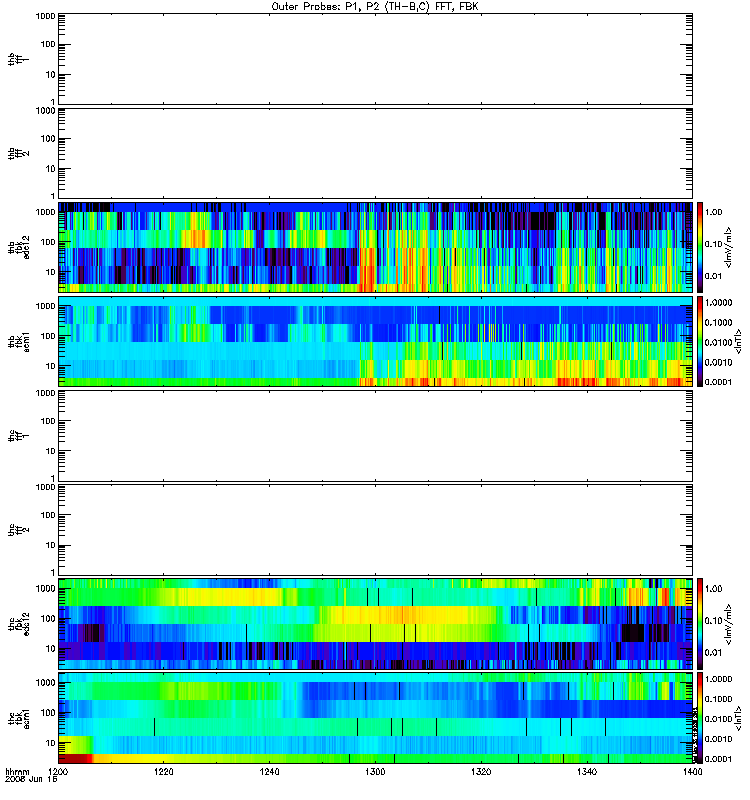Click the 0.0001 value on thb scm1 color bar
The height and width of the screenshot is (800, 750).
[x=718, y=382]
